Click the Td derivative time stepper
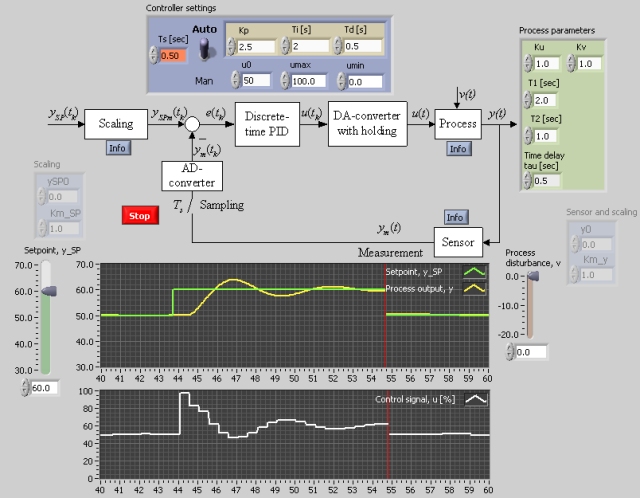The height and width of the screenshot is (498, 640). click(338, 46)
